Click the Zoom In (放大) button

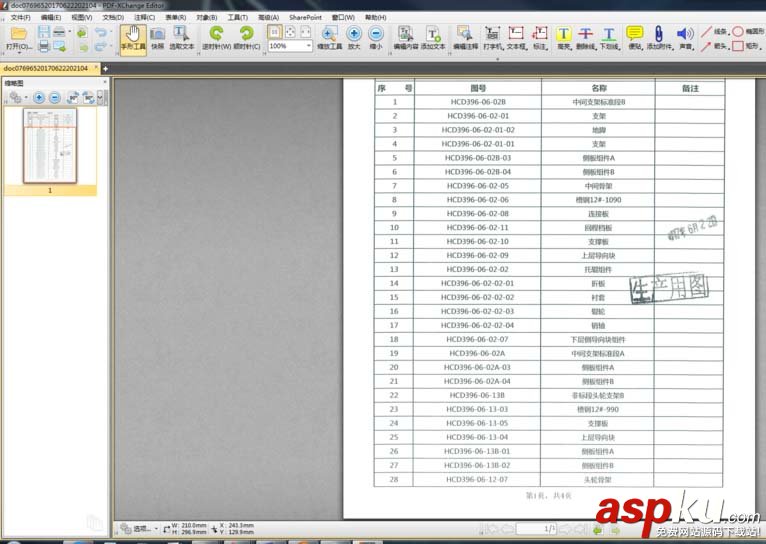354,39
